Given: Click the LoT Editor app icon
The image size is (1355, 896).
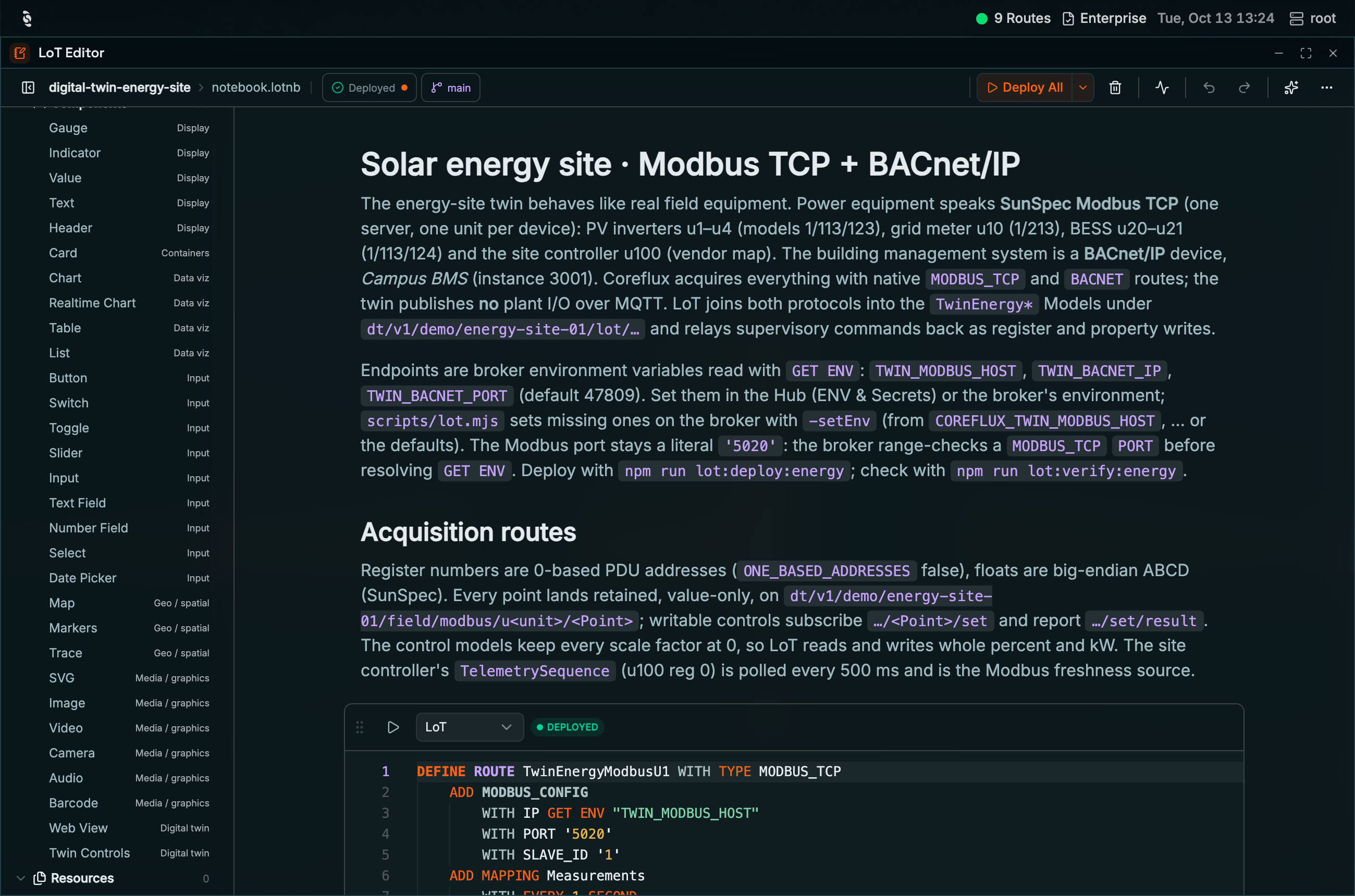Looking at the screenshot, I should 20,53.
